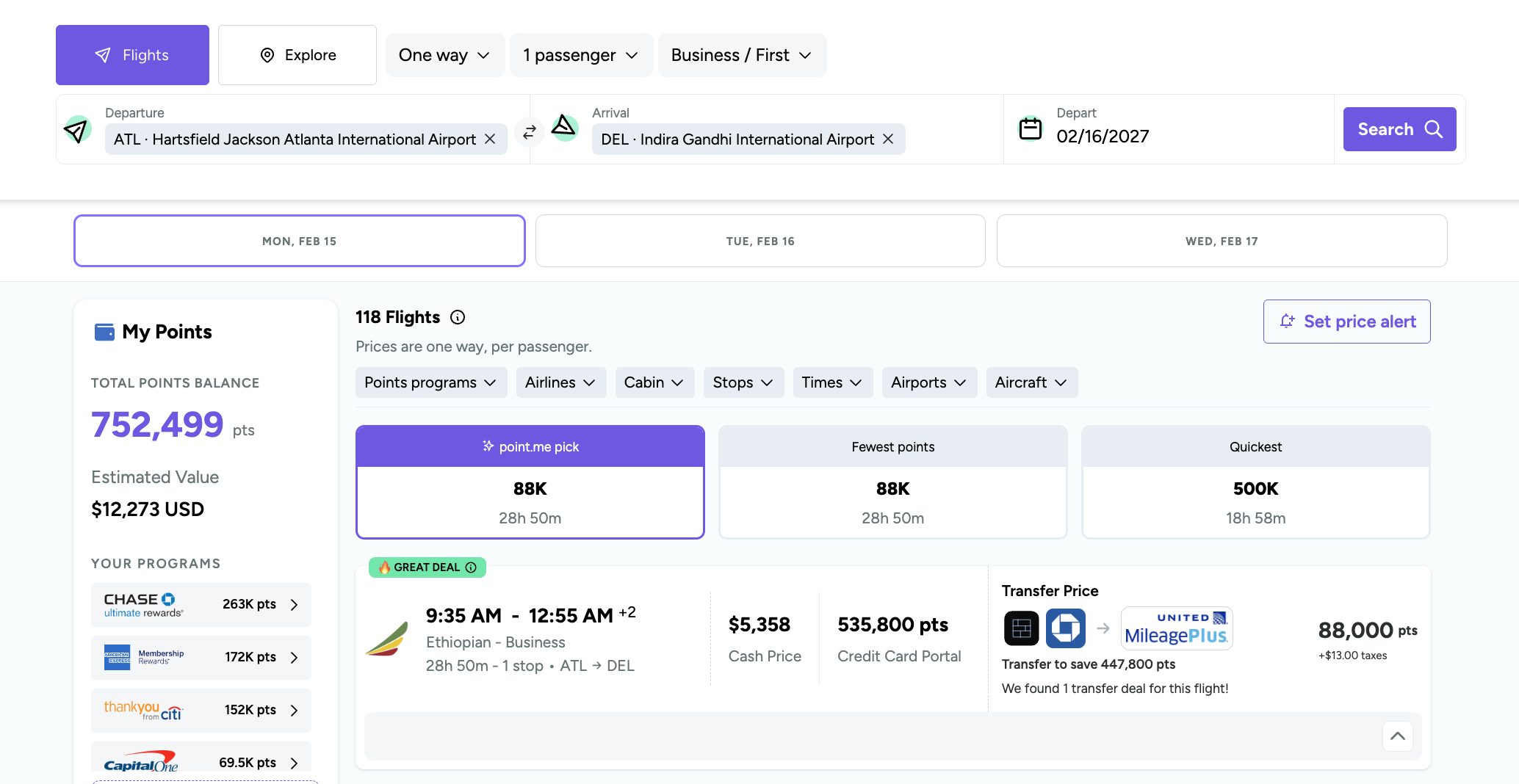Swap departure and arrival airports icon
This screenshot has height=784, width=1519.
point(529,133)
